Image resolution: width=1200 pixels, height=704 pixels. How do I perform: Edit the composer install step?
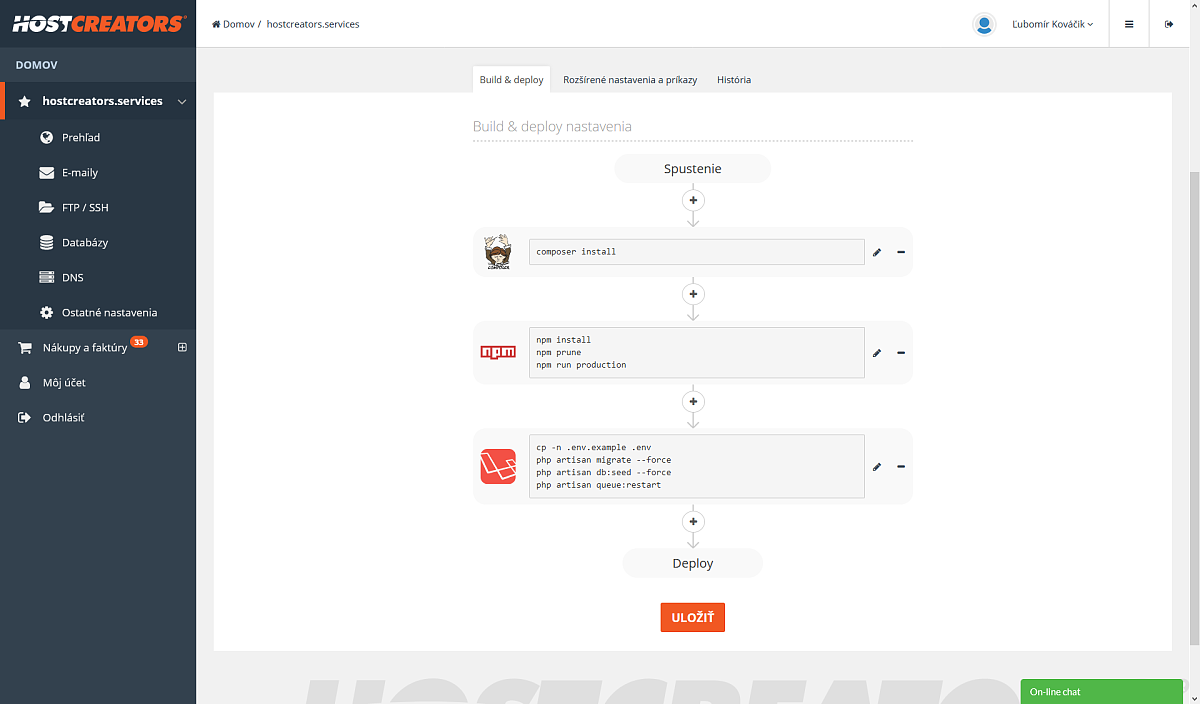(877, 252)
